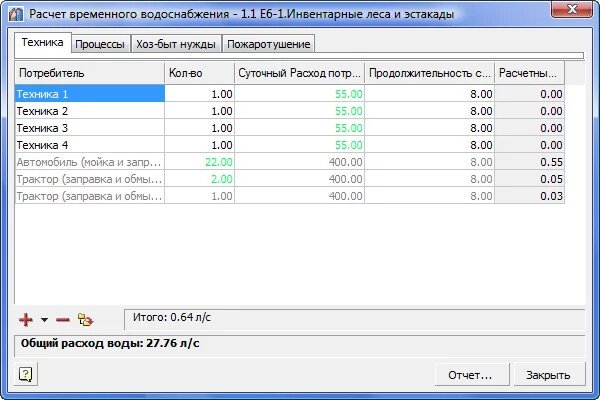Click the Кол-во column header
This screenshot has width=600, height=400.
(x=199, y=73)
